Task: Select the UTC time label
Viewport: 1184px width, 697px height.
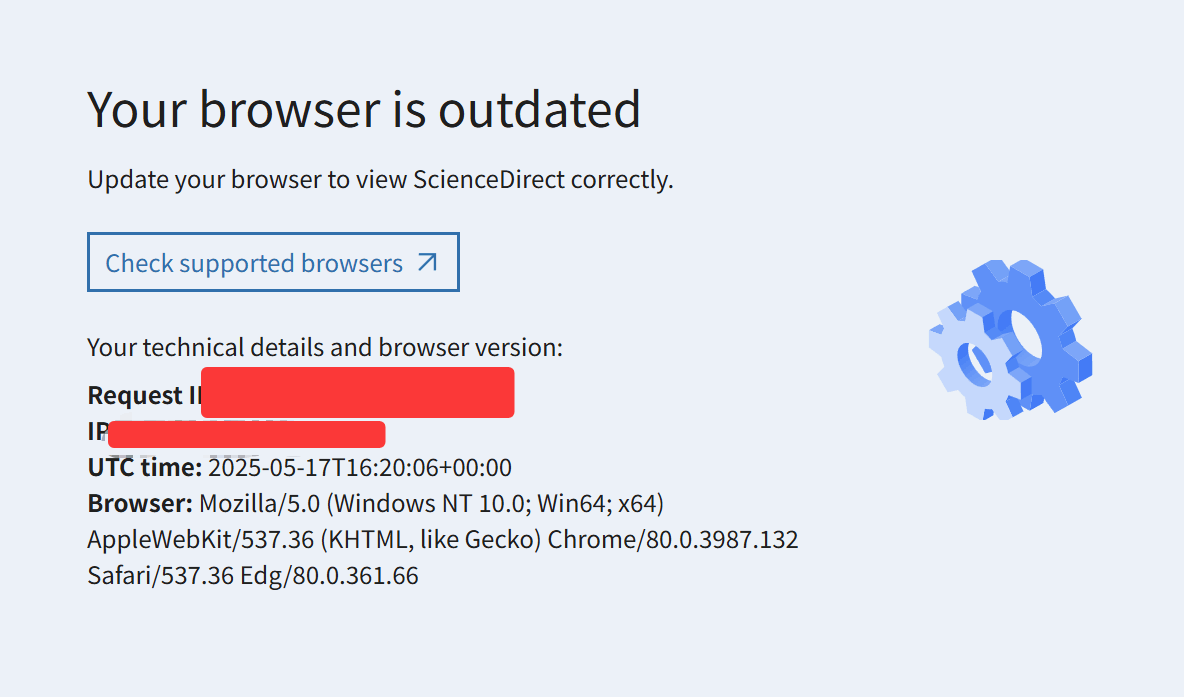Action: 145,467
